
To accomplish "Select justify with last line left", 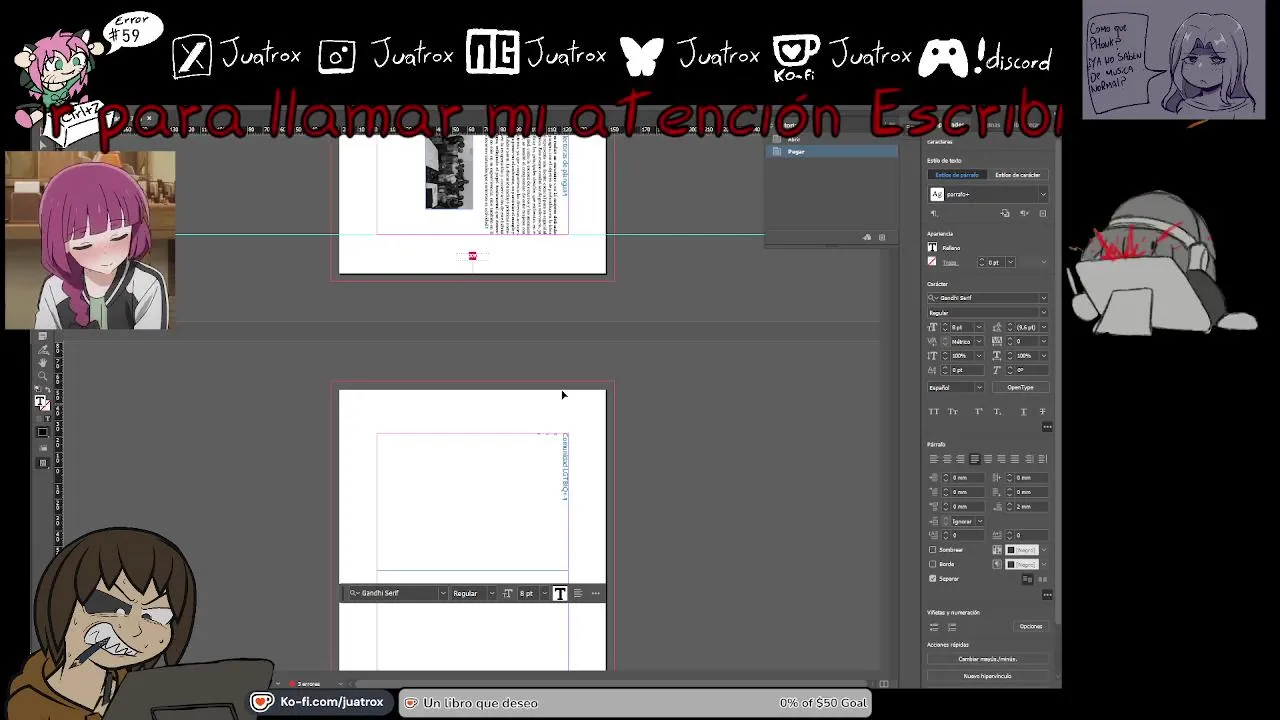I will point(974,458).
